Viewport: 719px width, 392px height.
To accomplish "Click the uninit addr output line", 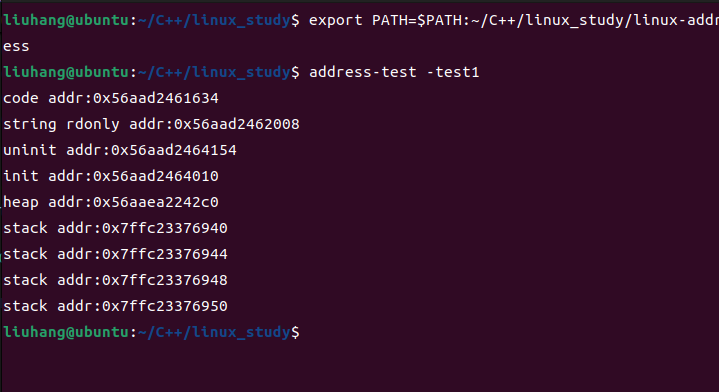I will [120, 150].
